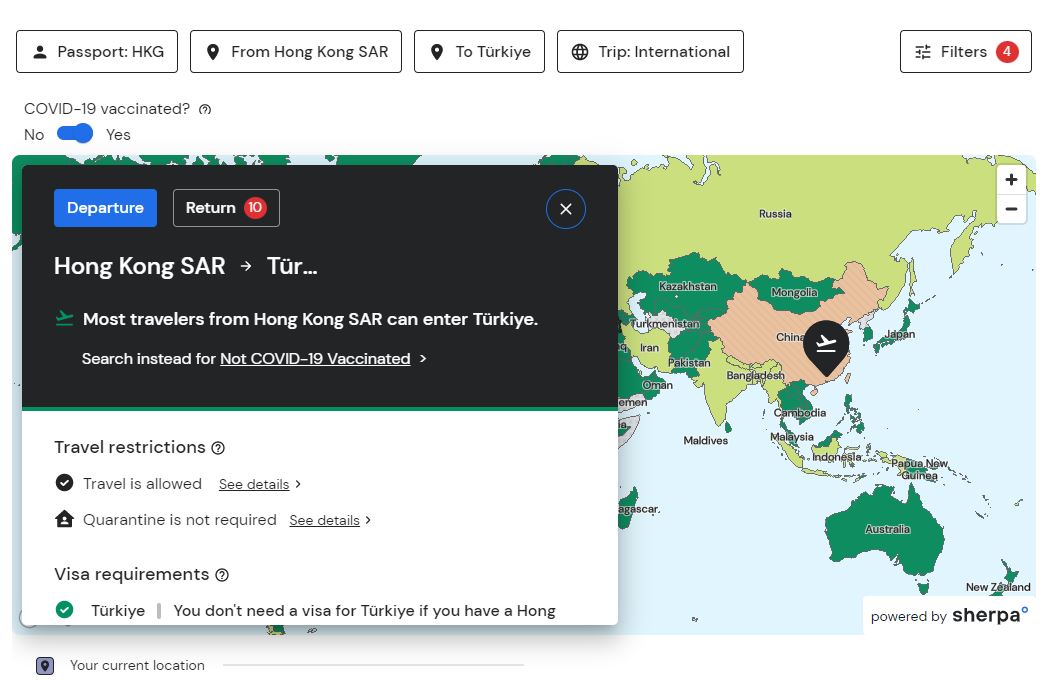Click the Hong Kong SAR heading text

(140, 266)
